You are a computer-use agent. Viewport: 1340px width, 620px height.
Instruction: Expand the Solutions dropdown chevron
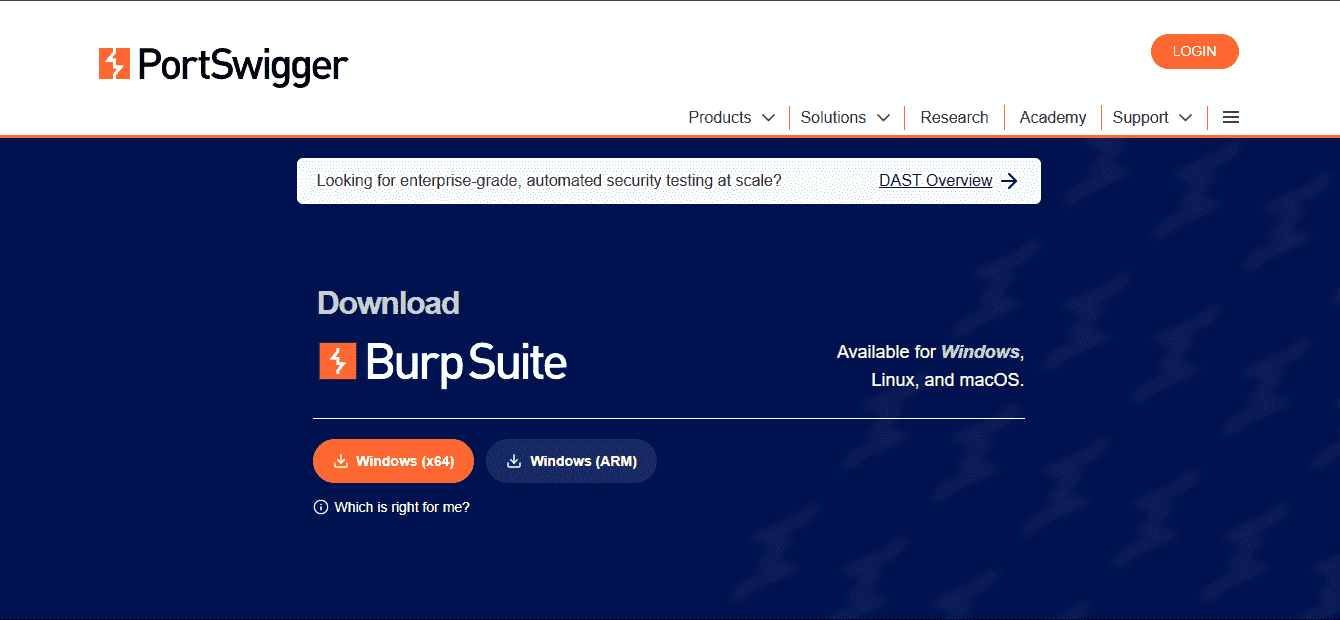[883, 118]
